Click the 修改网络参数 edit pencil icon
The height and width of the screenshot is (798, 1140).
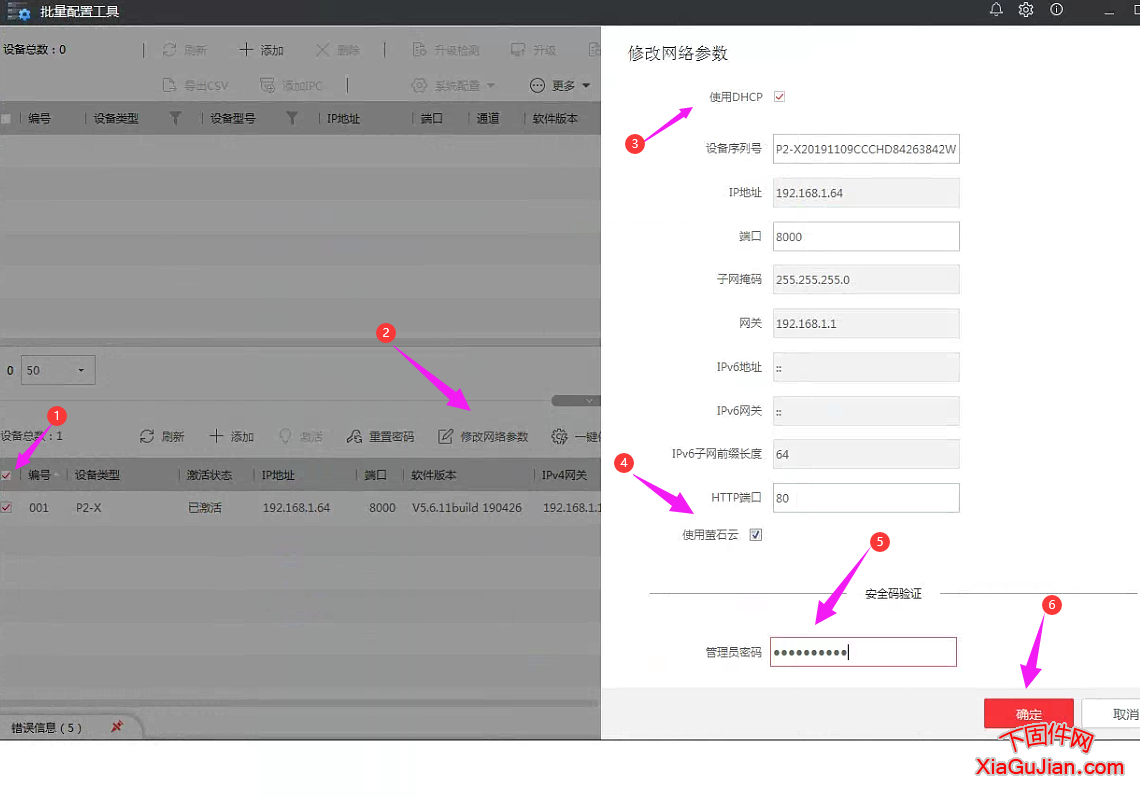coord(445,436)
